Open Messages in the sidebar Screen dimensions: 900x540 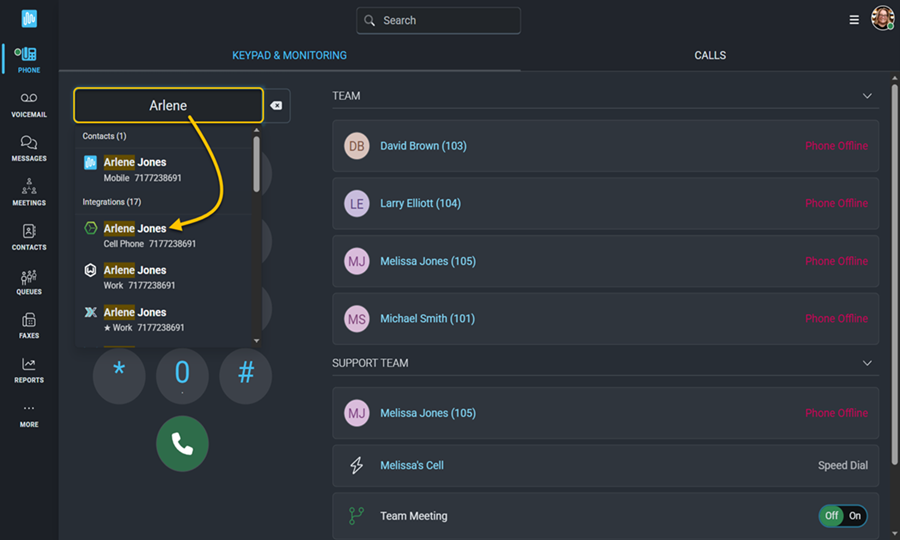pyautogui.click(x=29, y=148)
